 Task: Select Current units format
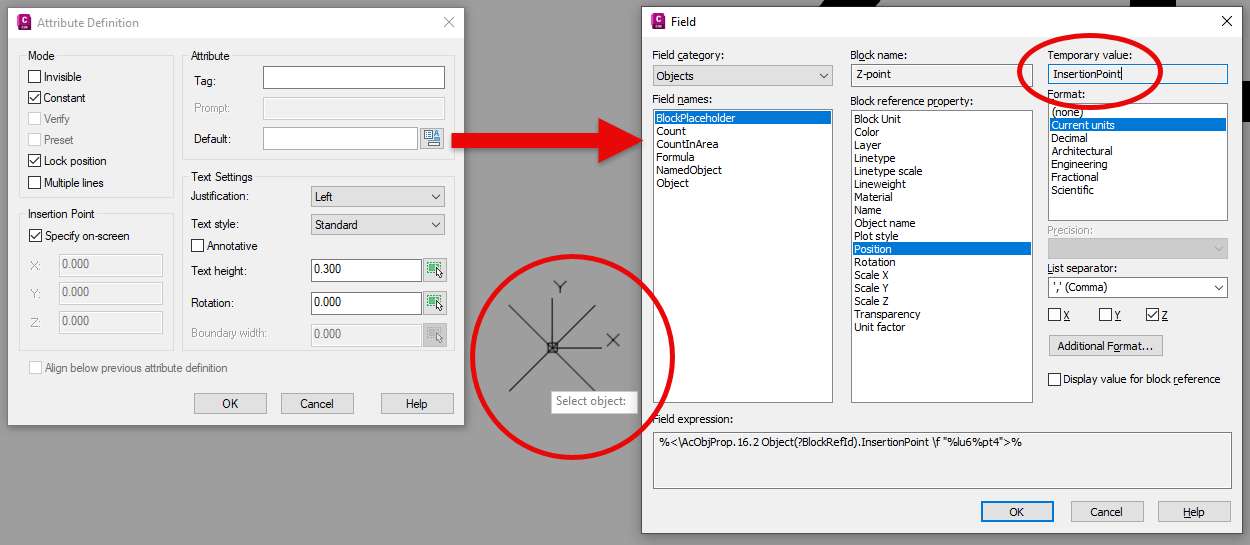click(1137, 125)
